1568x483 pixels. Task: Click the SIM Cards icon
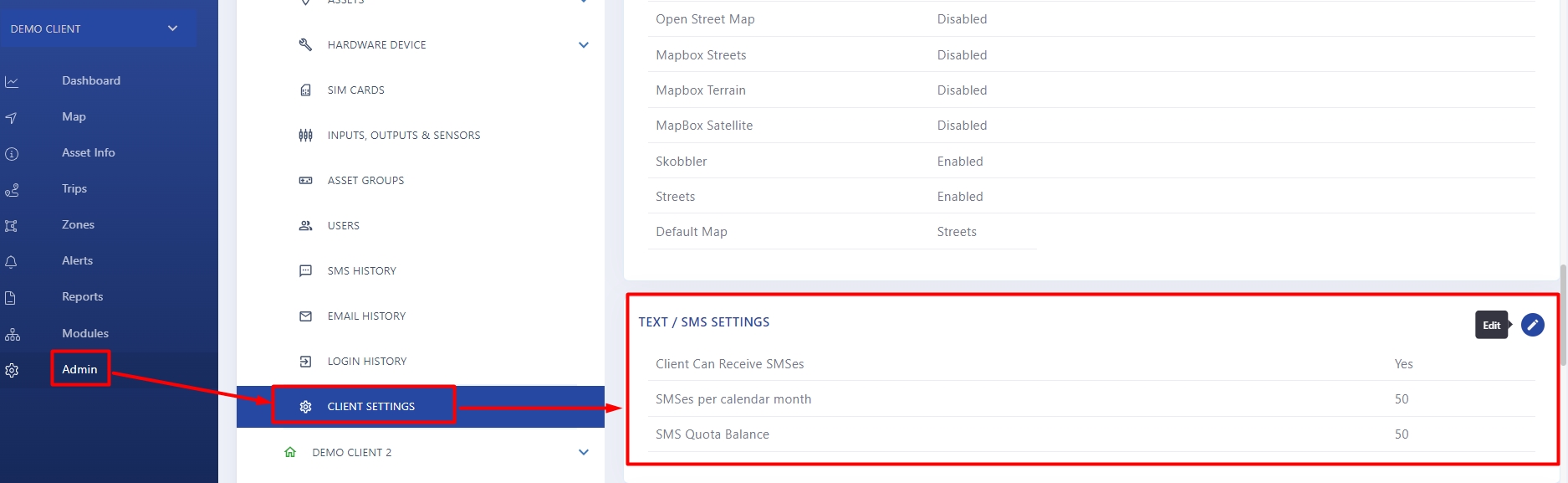(305, 90)
